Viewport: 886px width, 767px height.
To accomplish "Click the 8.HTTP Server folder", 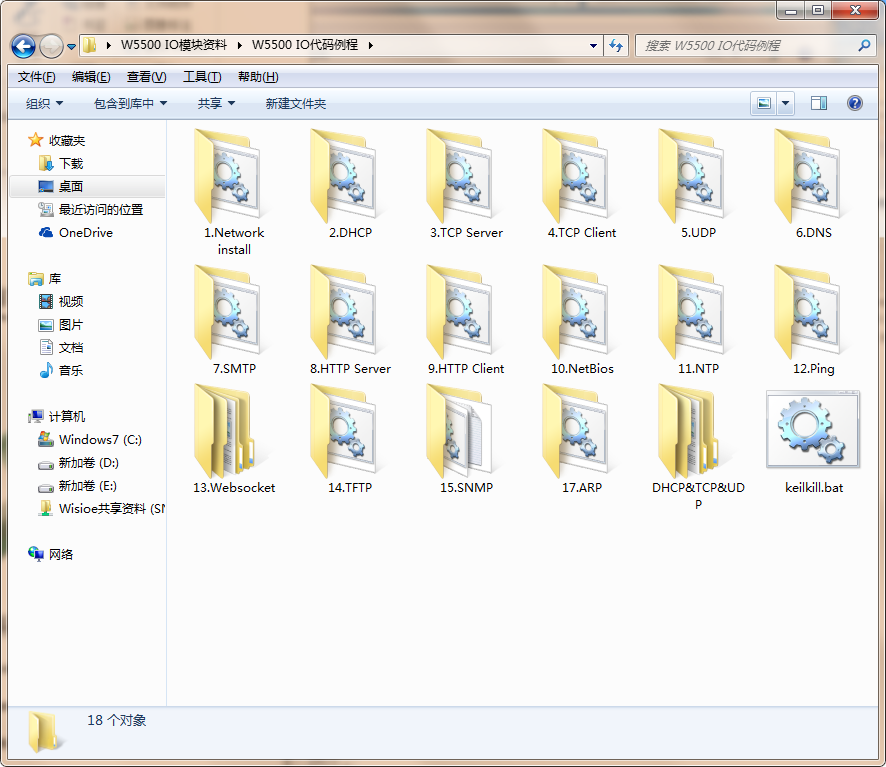I will pos(350,320).
